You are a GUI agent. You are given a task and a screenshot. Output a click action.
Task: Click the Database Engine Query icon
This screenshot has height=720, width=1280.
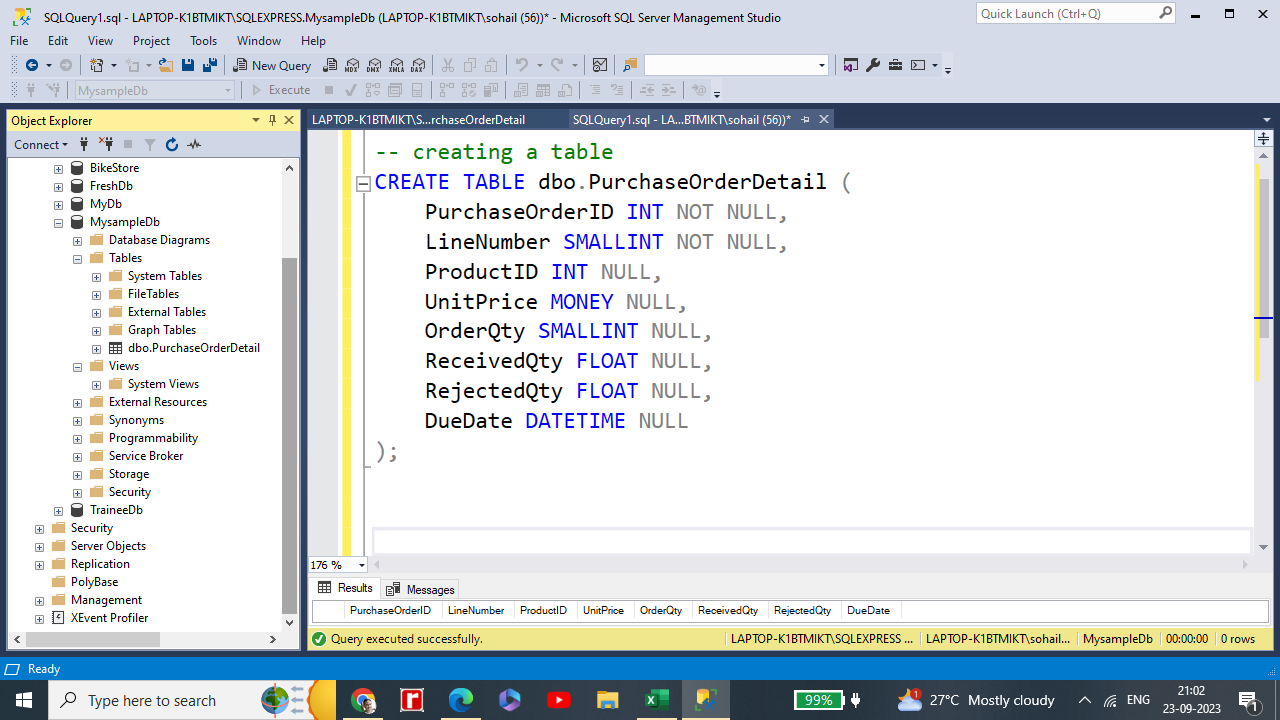(x=330, y=65)
